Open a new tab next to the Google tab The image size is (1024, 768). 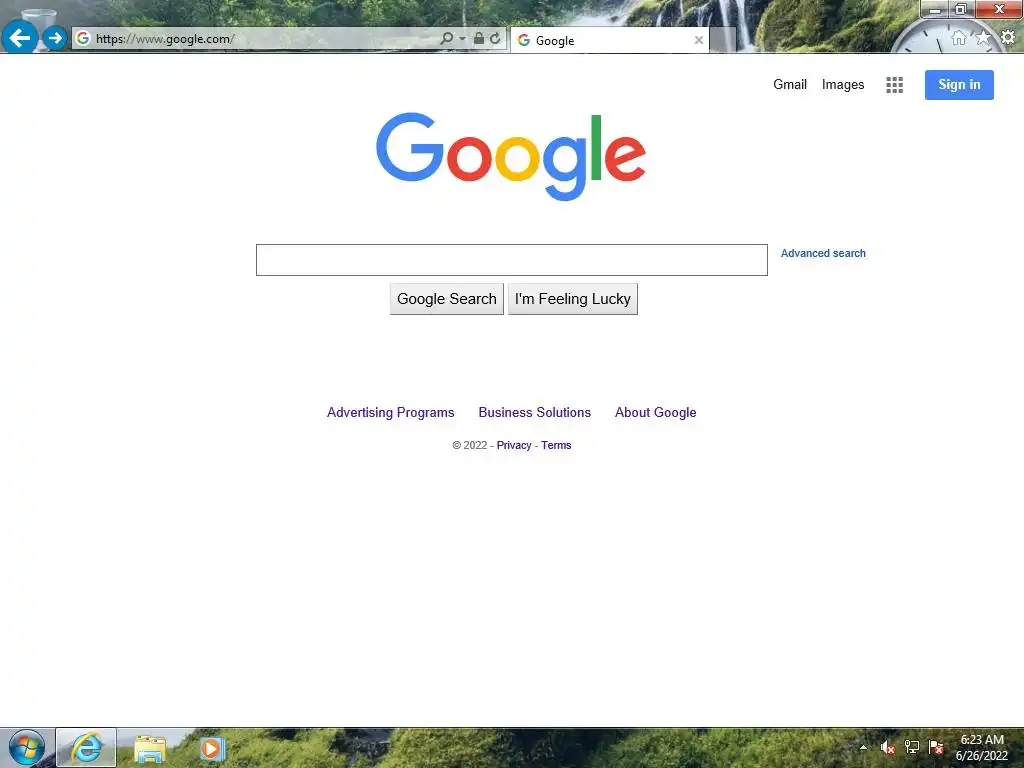(722, 40)
